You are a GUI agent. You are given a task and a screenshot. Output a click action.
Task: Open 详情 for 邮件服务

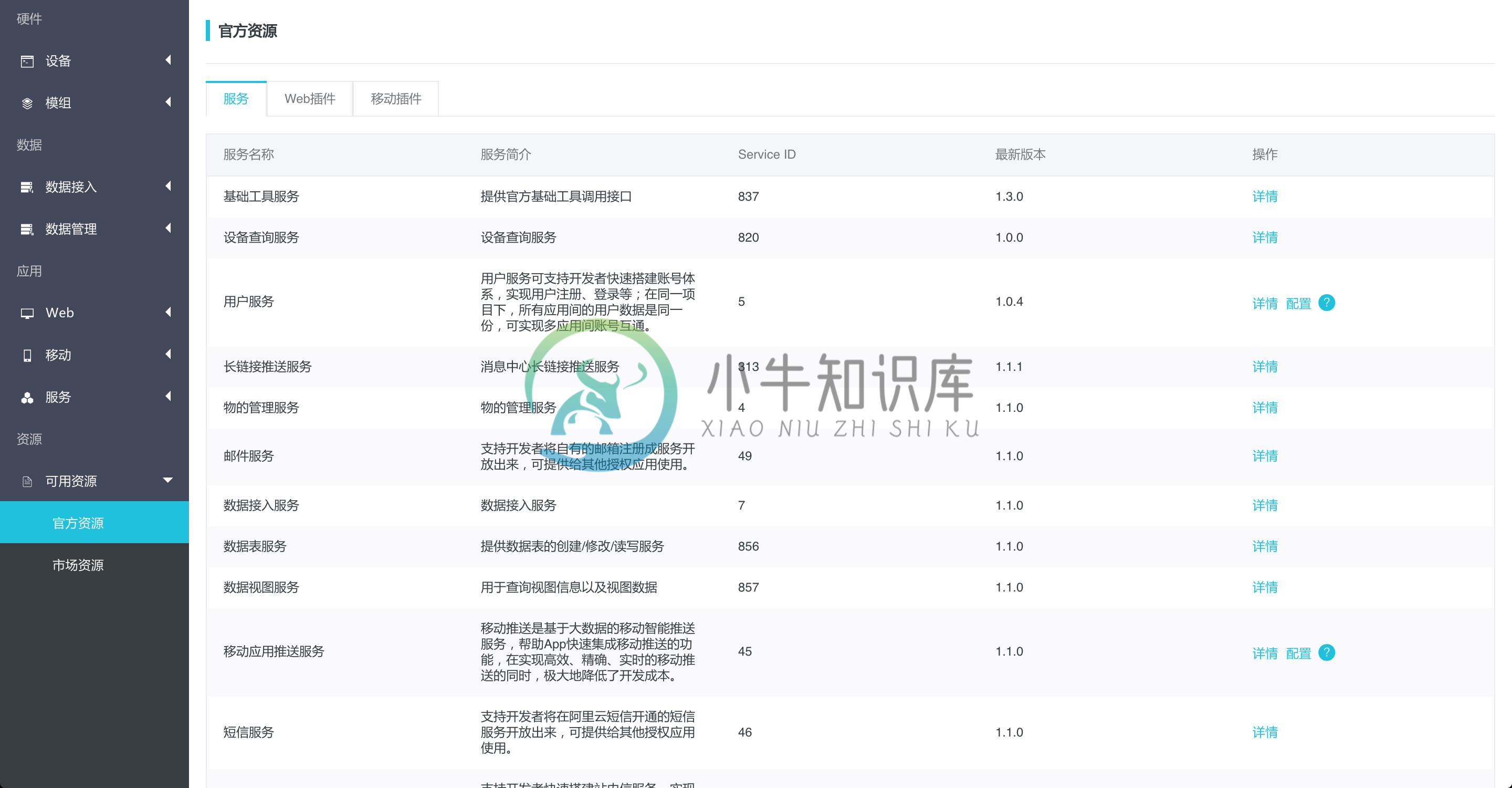point(1265,456)
